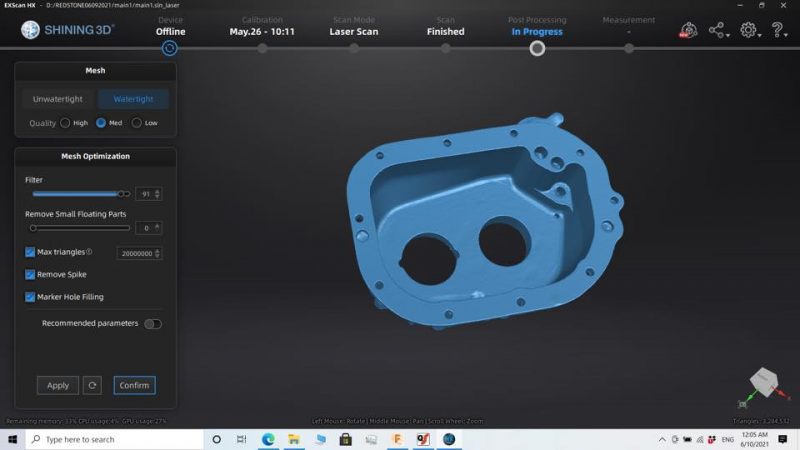Open Microsoft Edge from the taskbar
Viewport: 800px width, 450px height.
point(268,439)
